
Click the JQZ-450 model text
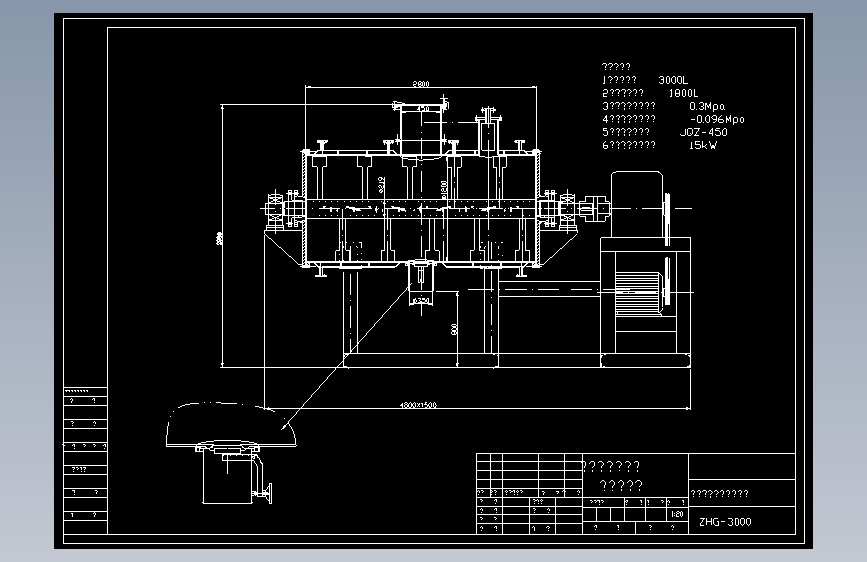[x=703, y=132]
